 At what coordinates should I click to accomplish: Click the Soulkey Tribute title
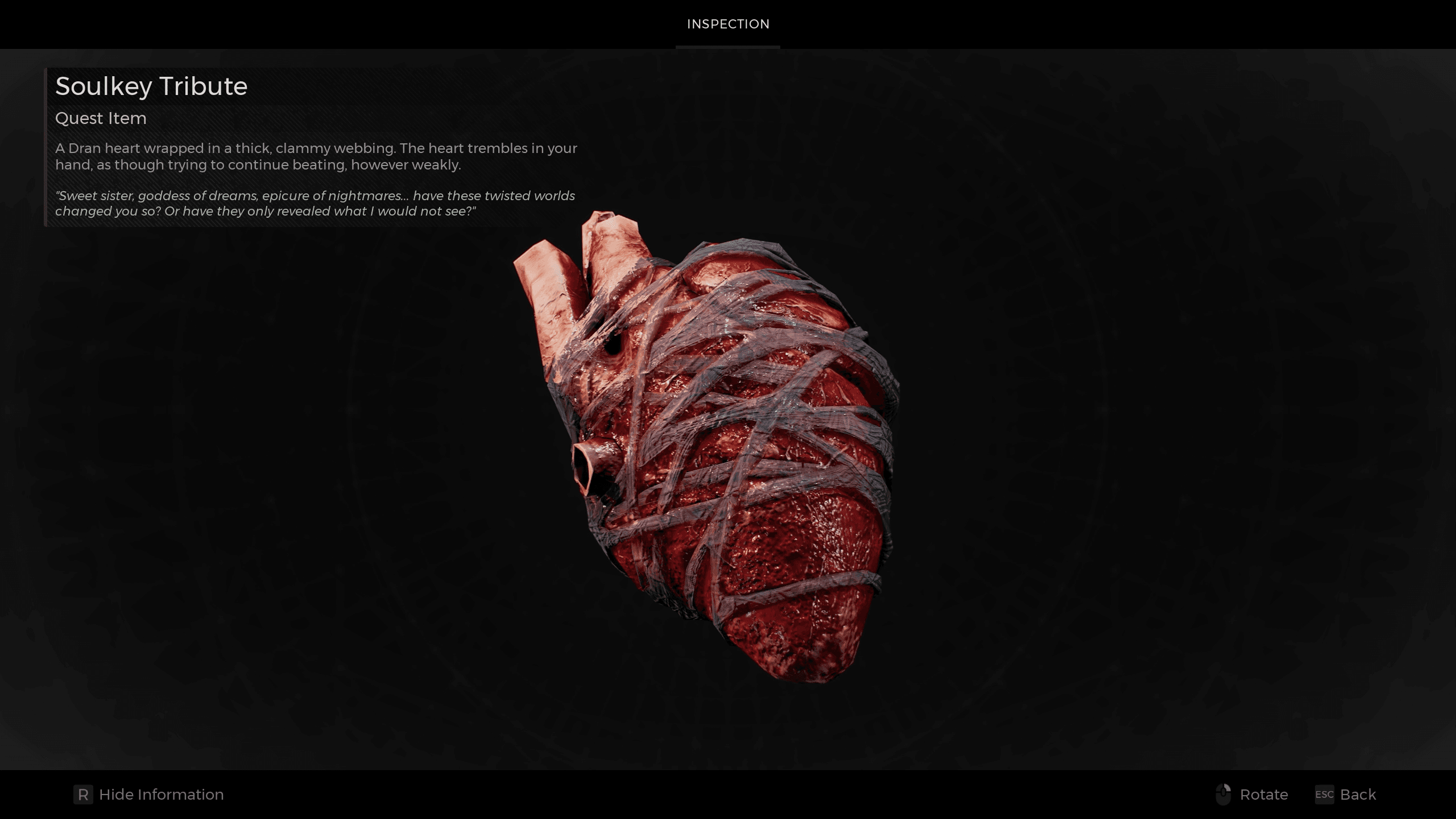point(151,86)
